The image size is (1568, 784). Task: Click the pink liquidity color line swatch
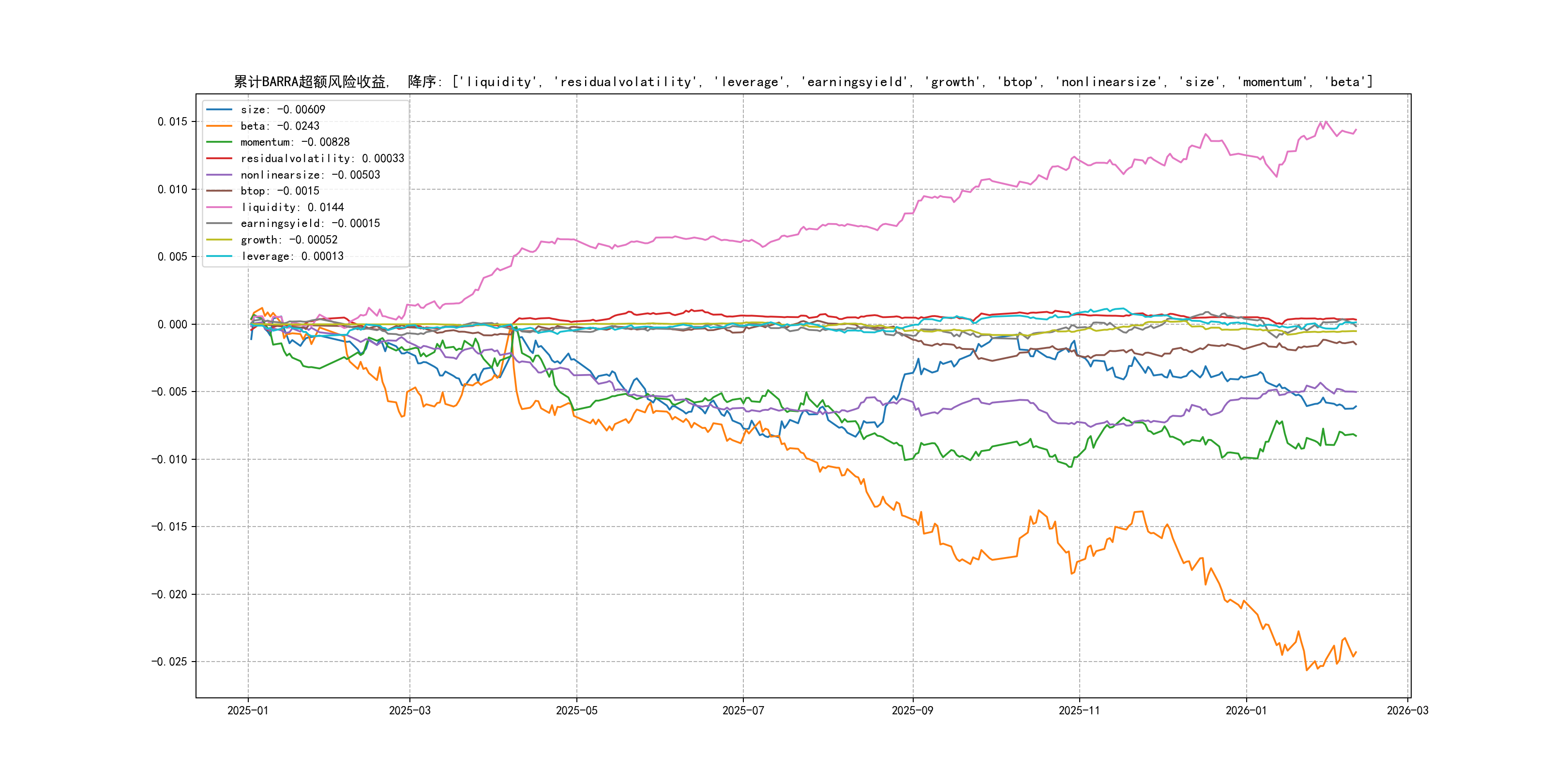pos(219,208)
